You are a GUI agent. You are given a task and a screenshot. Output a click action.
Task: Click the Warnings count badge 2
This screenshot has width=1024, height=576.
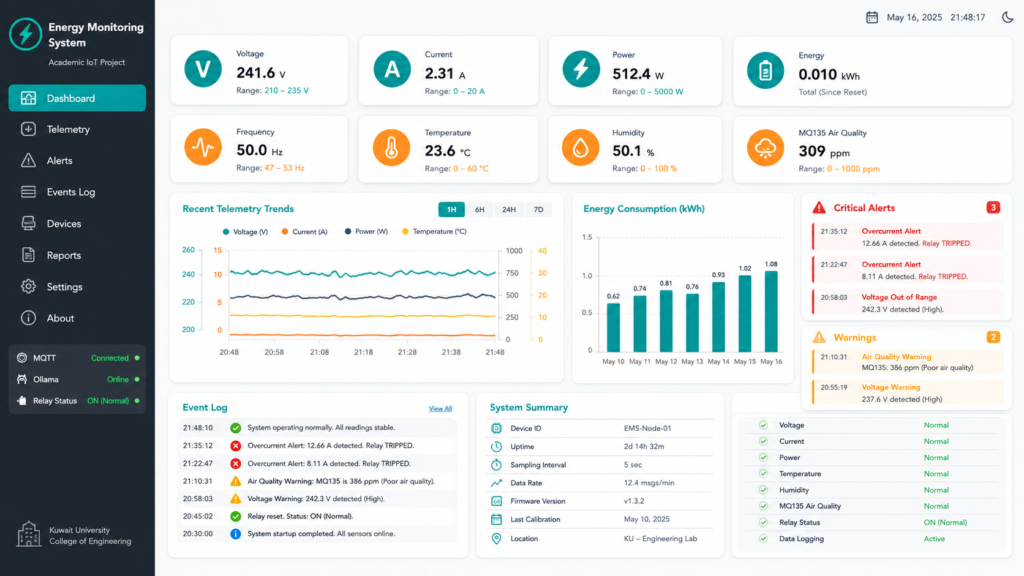(993, 338)
